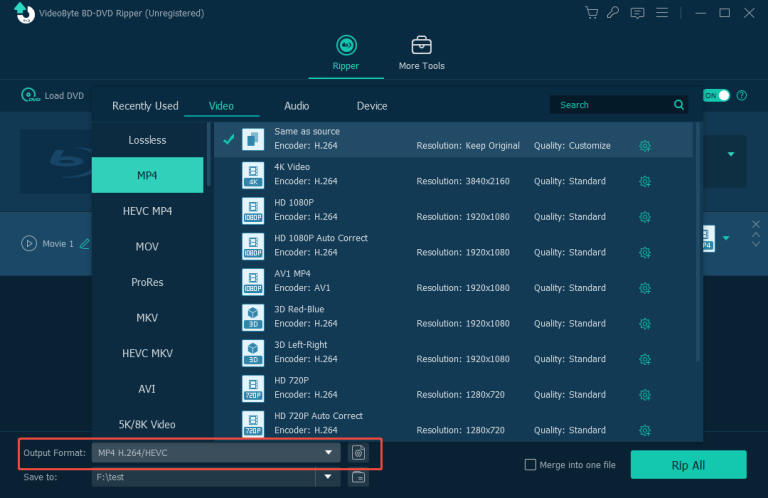Open settings gear for HD 1080P Auto Correct
768x498 pixels.
645,253
